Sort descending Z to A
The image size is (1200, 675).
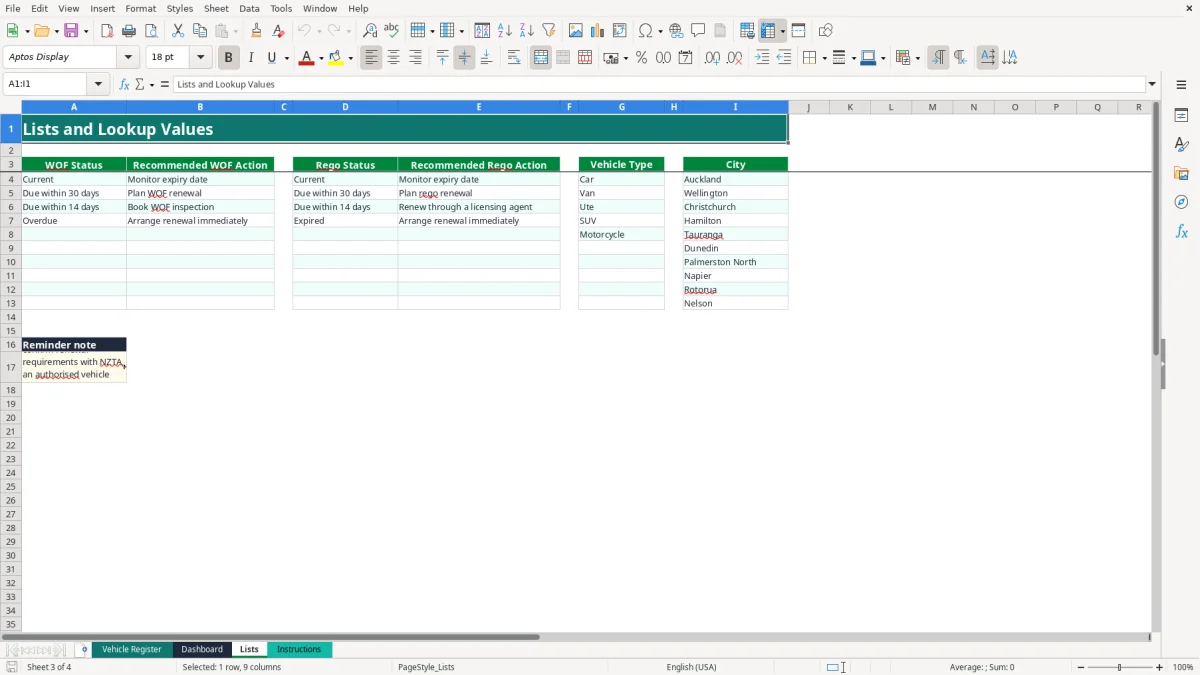click(527, 31)
